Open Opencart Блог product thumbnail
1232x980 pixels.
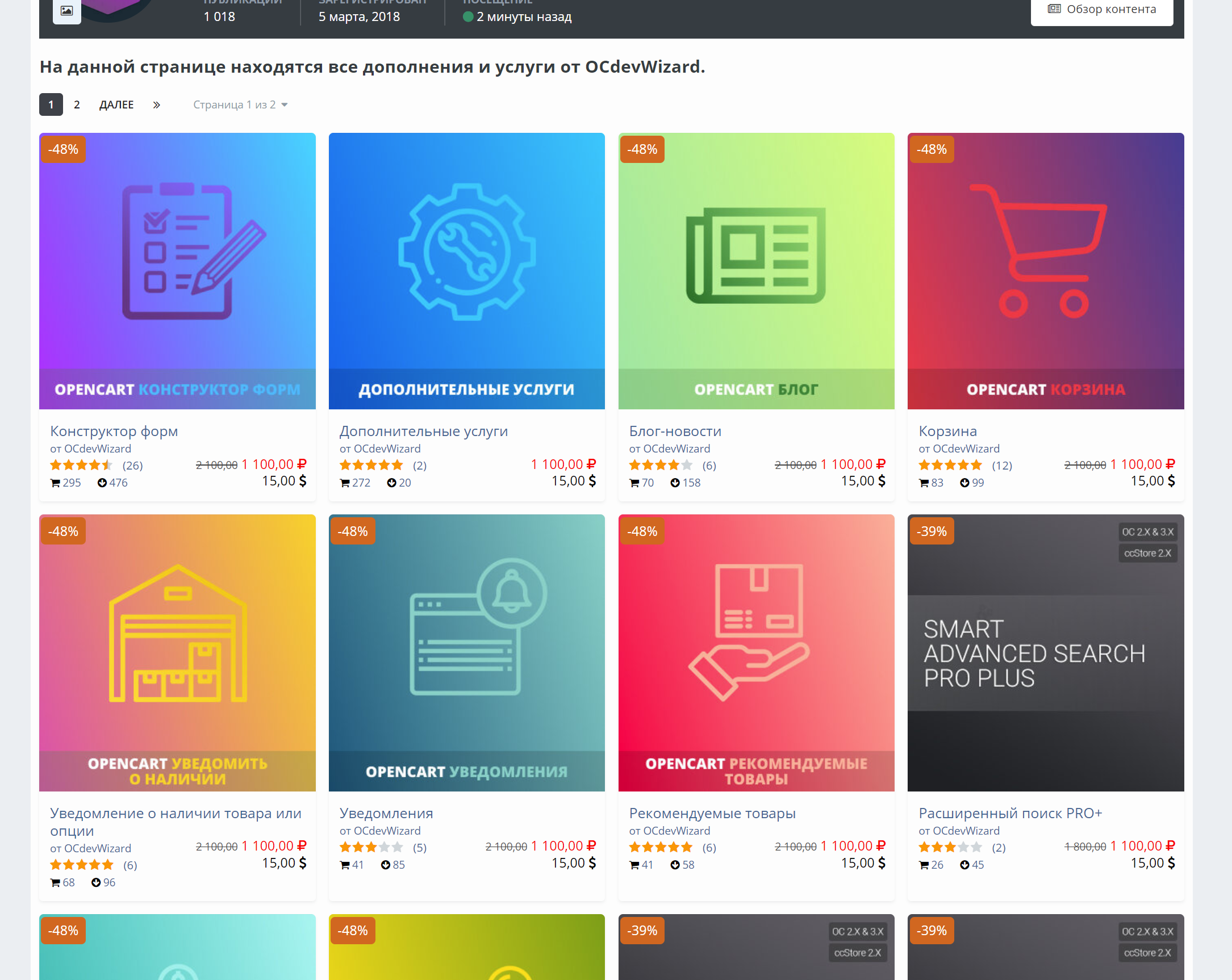[x=756, y=271]
